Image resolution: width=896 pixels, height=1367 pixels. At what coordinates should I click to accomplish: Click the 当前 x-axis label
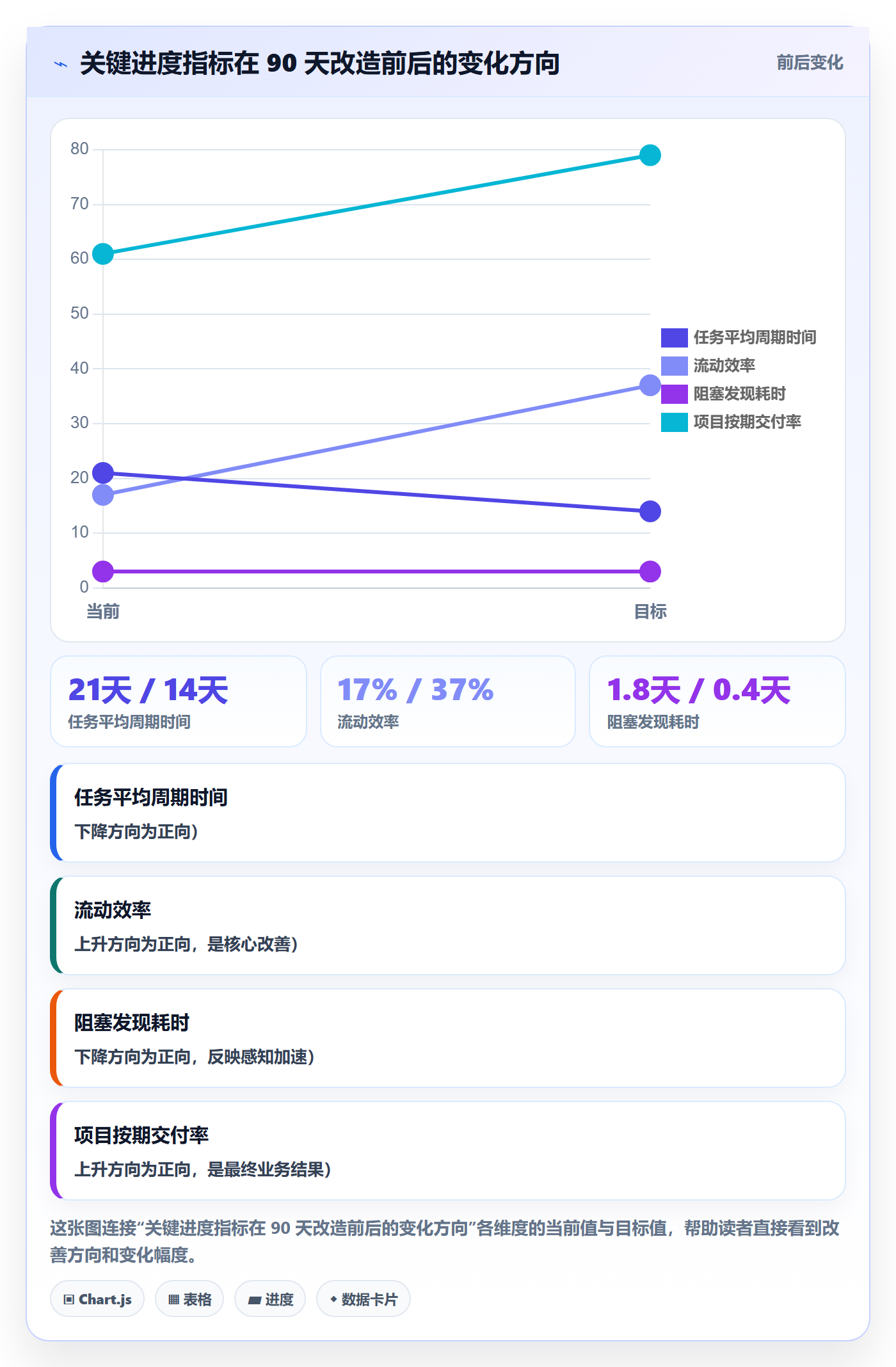coord(103,612)
